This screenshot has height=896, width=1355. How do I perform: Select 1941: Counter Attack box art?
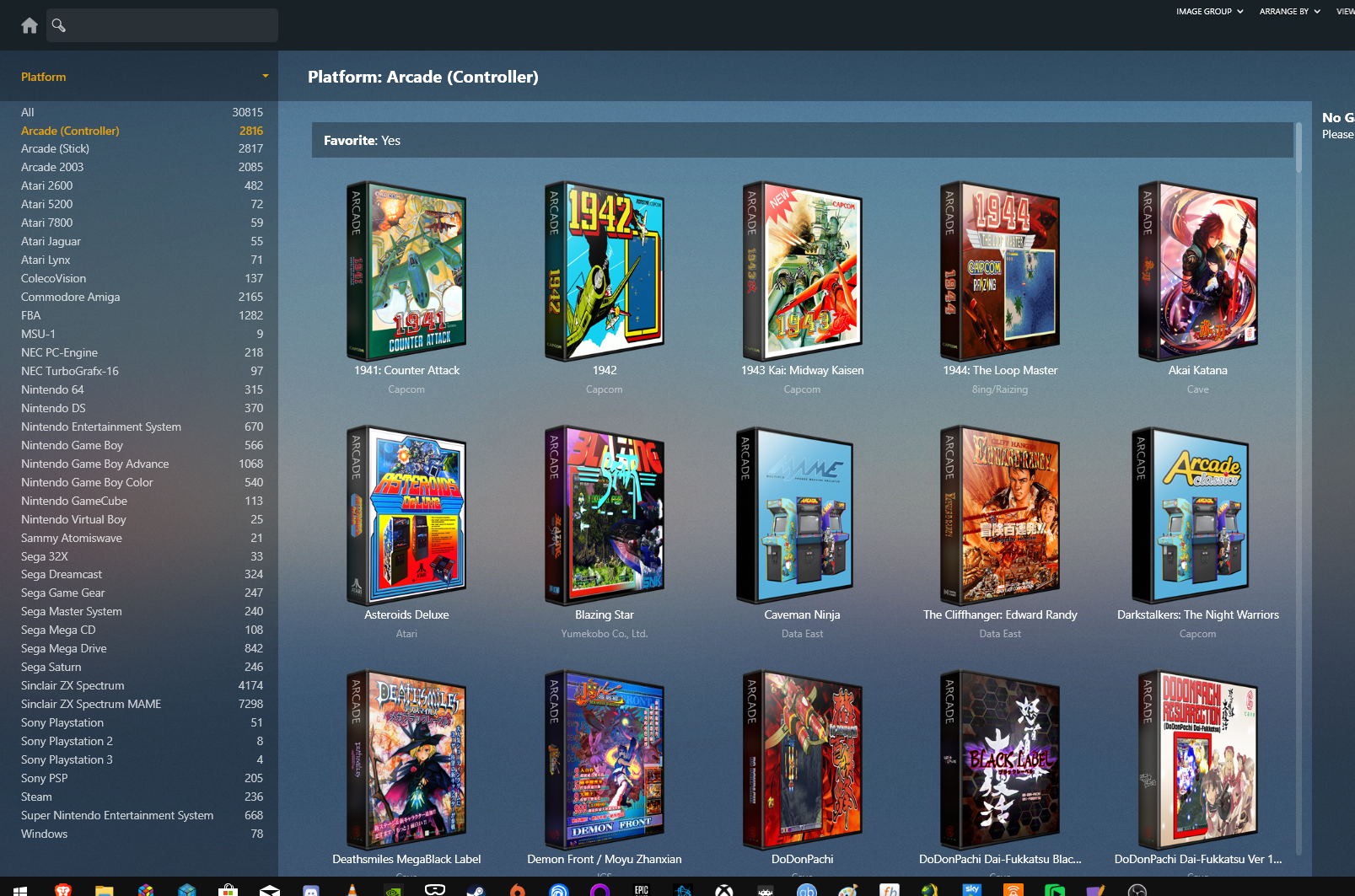click(406, 271)
